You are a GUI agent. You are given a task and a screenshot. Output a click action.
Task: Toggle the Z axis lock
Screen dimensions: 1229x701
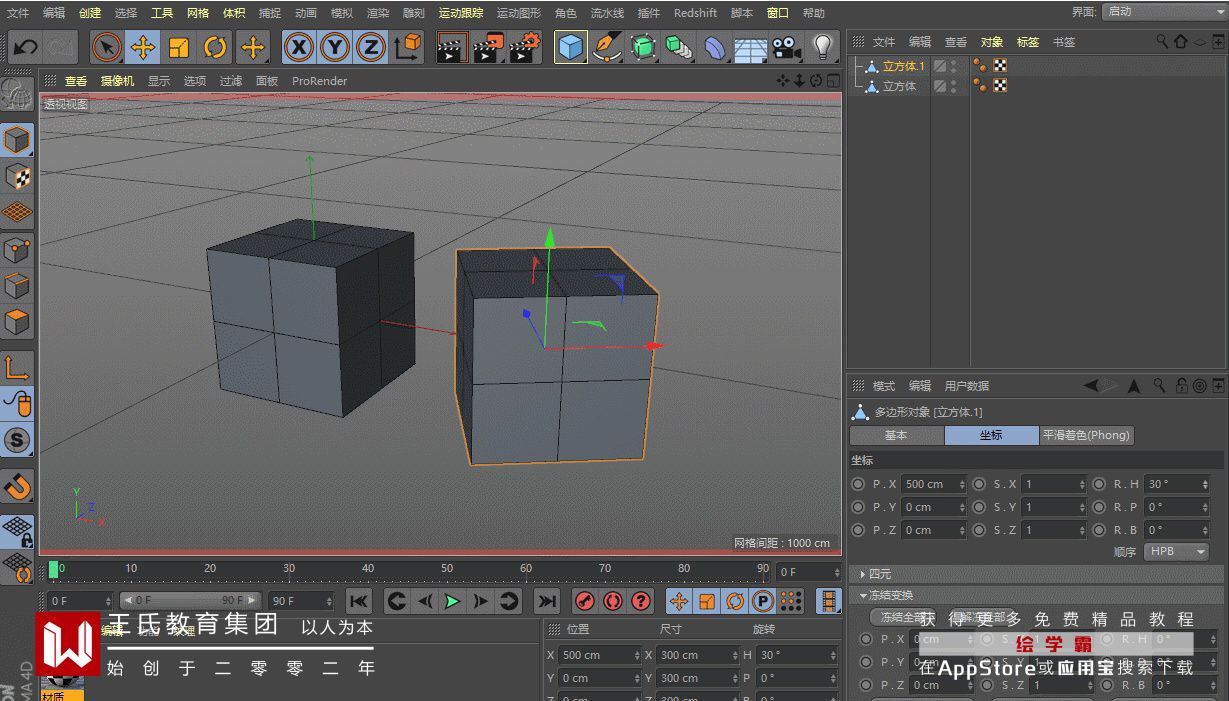(x=371, y=47)
